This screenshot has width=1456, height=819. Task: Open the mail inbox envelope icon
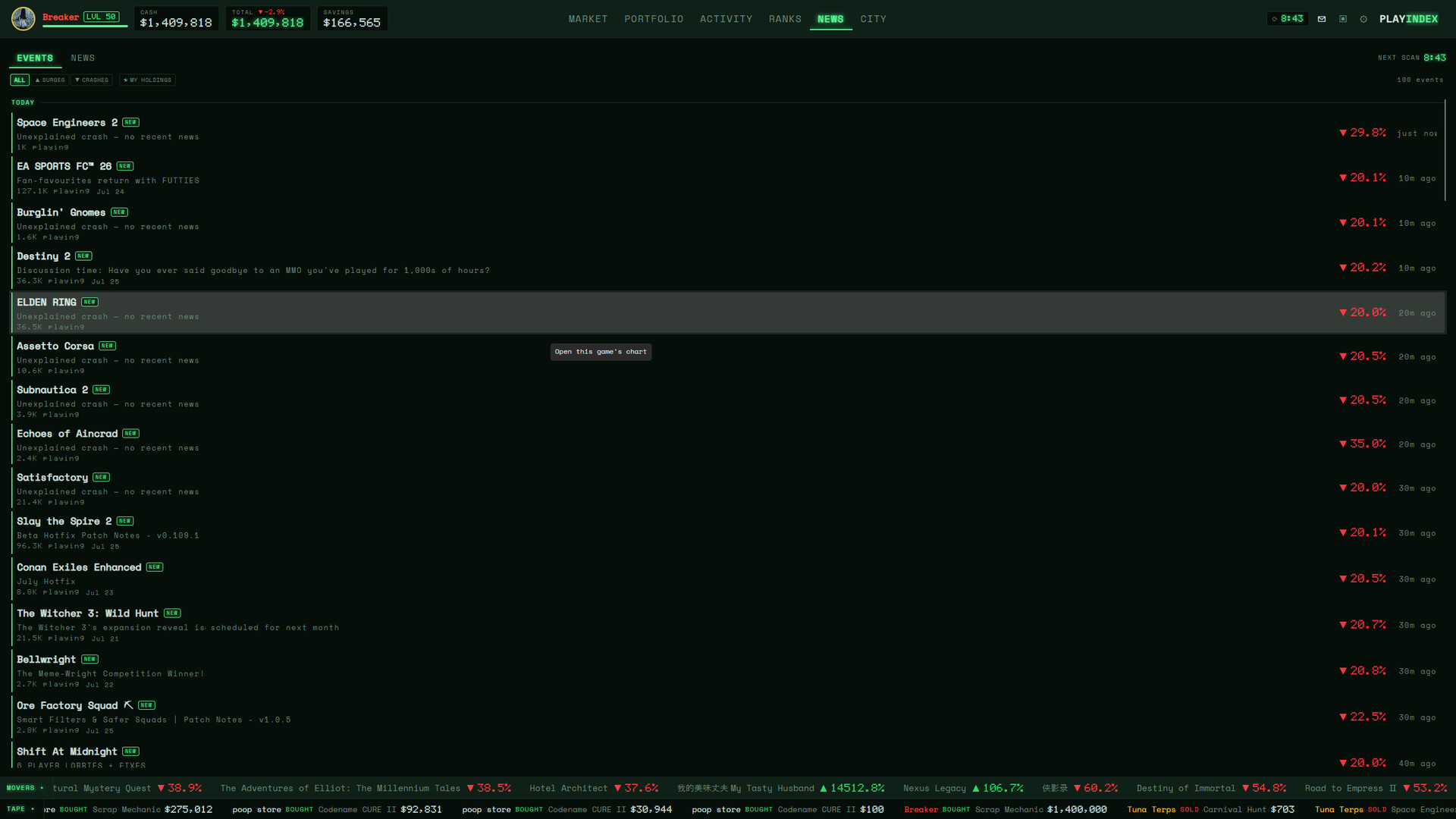[x=1322, y=19]
